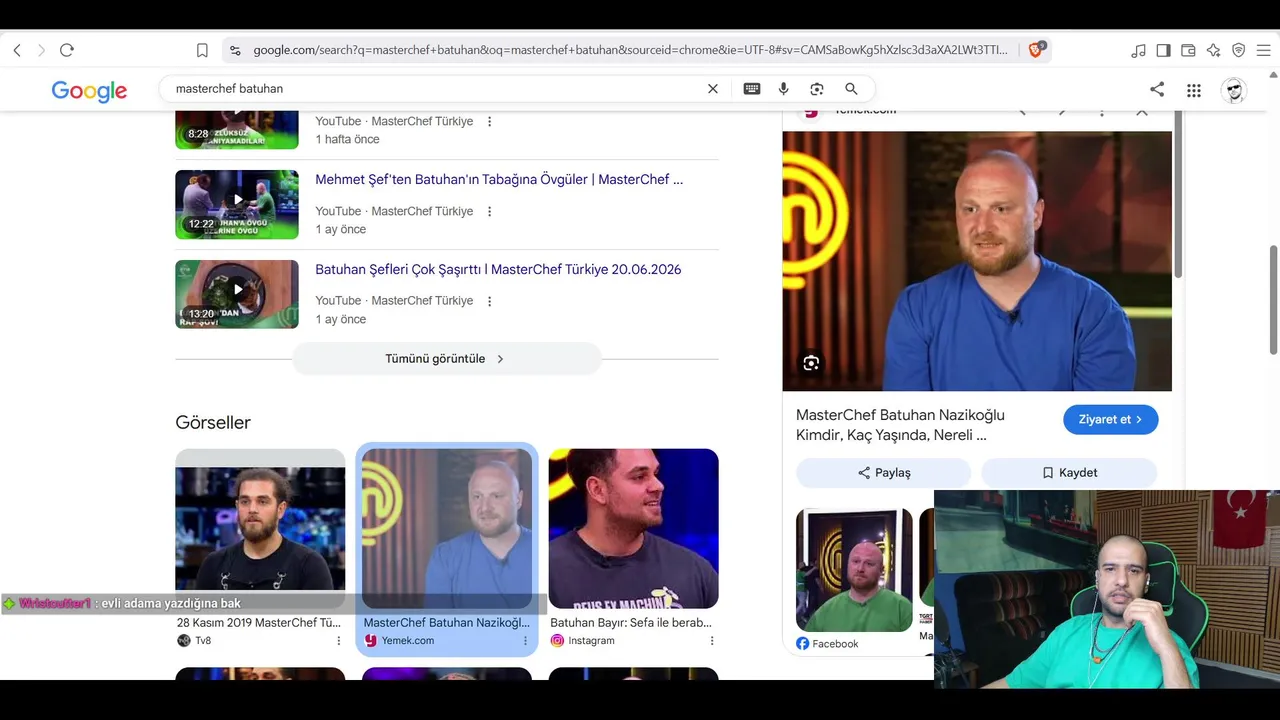1280x720 pixels.
Task: Open the Instagram image result thumbnail
Action: coord(634,528)
